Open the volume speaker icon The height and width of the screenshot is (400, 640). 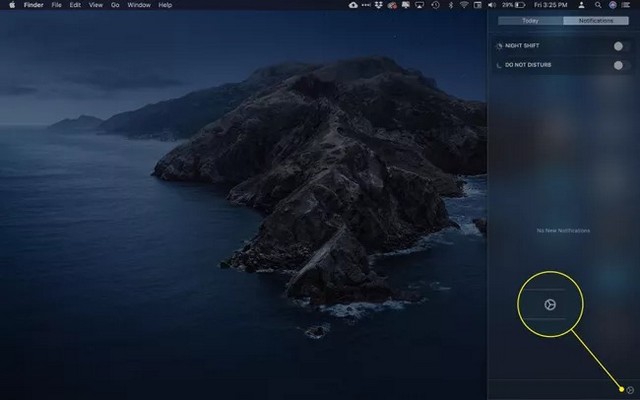tap(493, 5)
